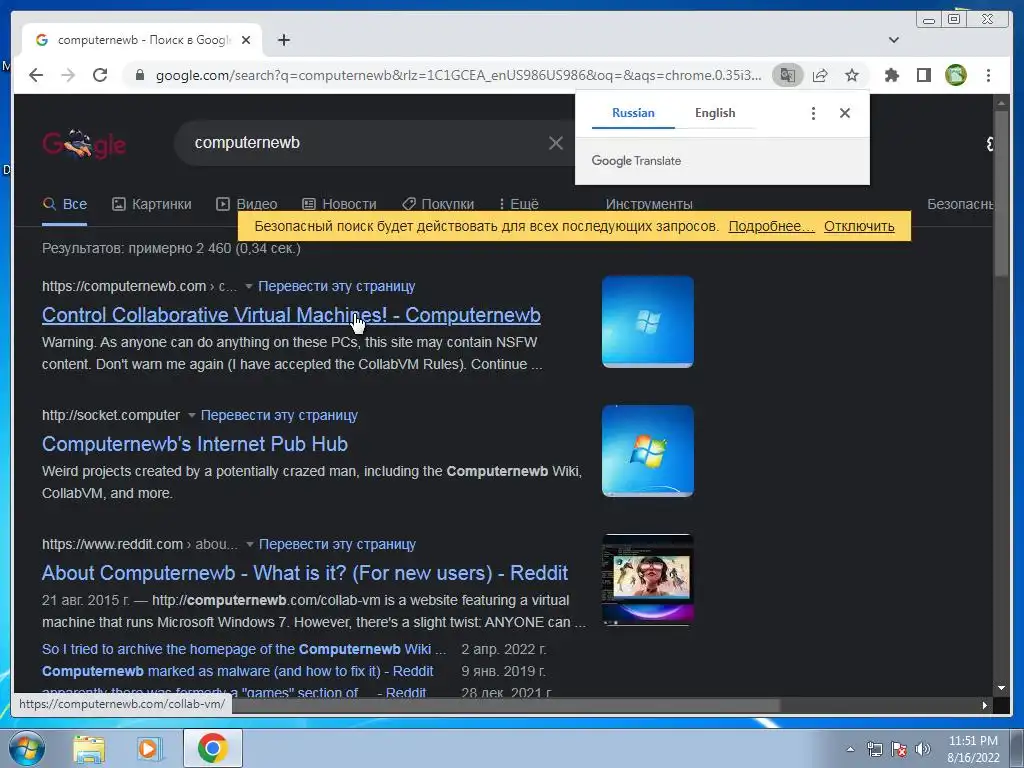Click the Подробнее link in the yellow banner
Viewport: 1024px width, 768px height.
coord(771,226)
